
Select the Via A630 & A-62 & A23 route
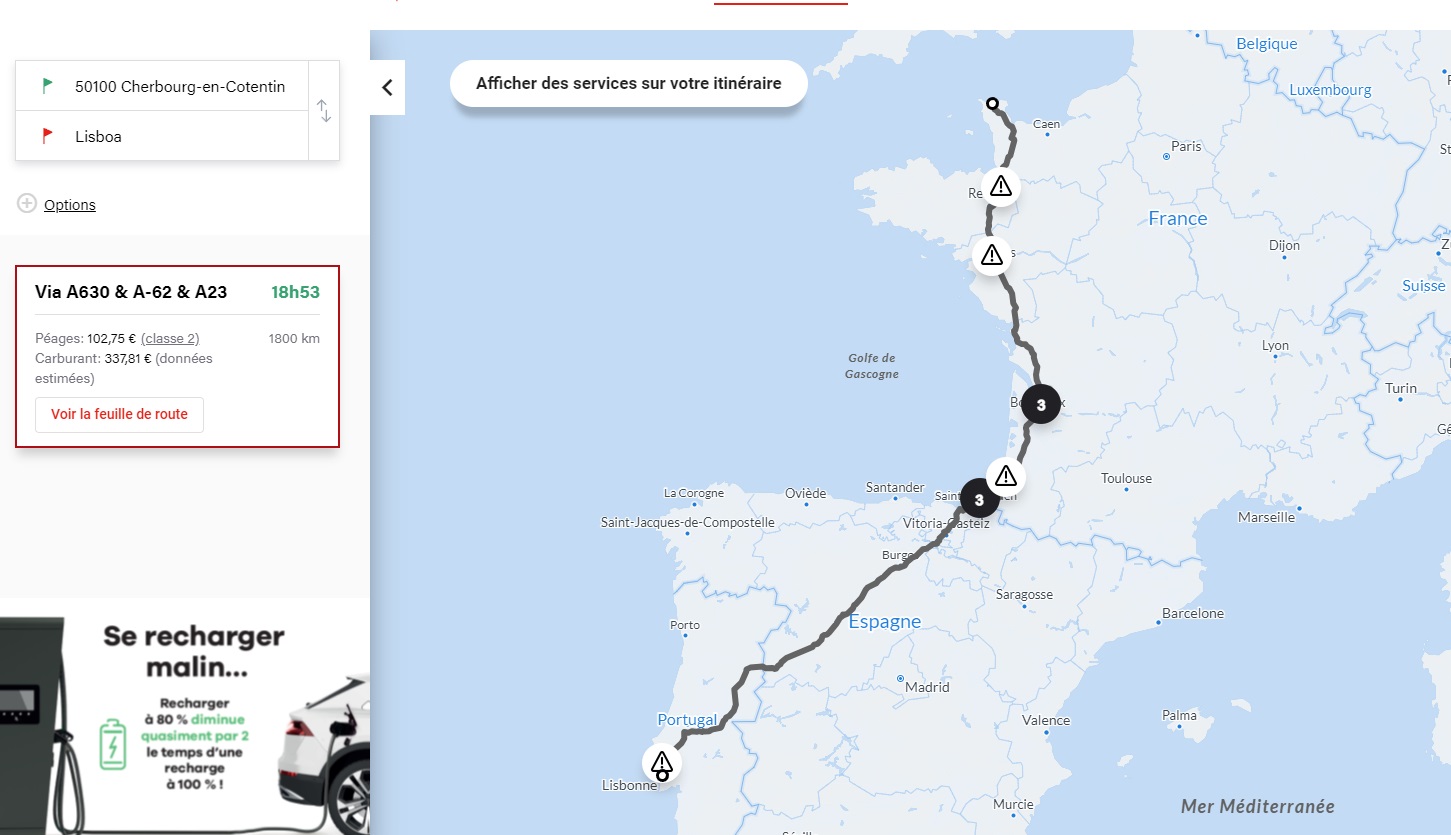[131, 292]
